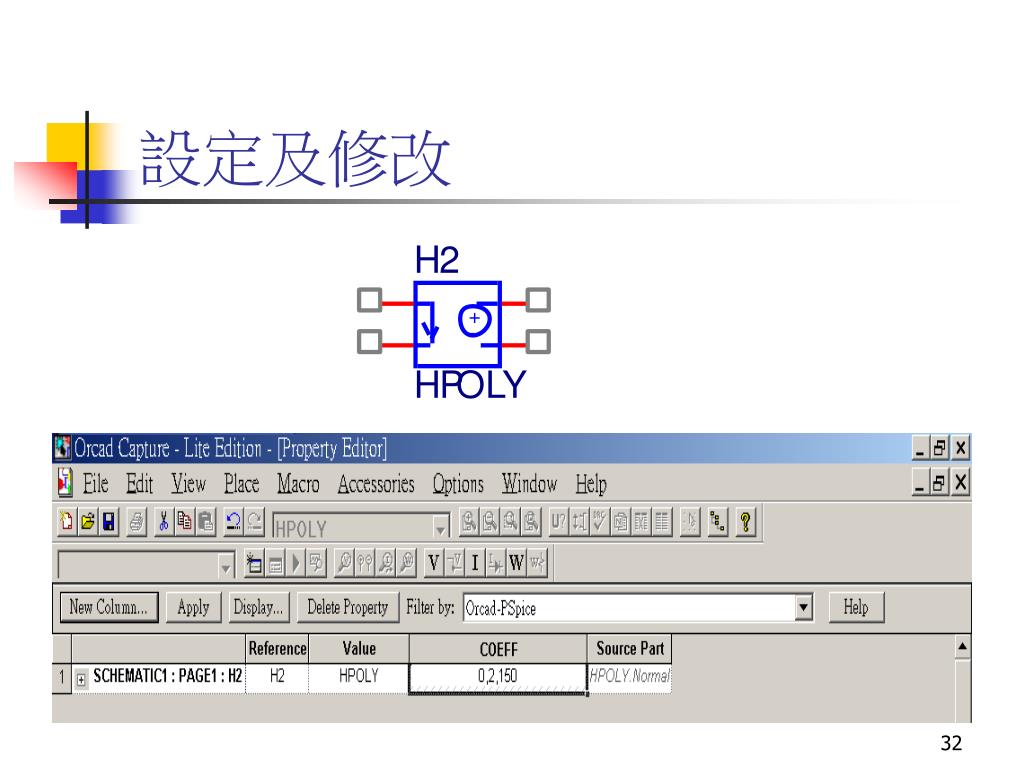This screenshot has width=1024, height=768.
Task: Open the HPOLY part dropdown arrow
Action: pyautogui.click(x=441, y=526)
